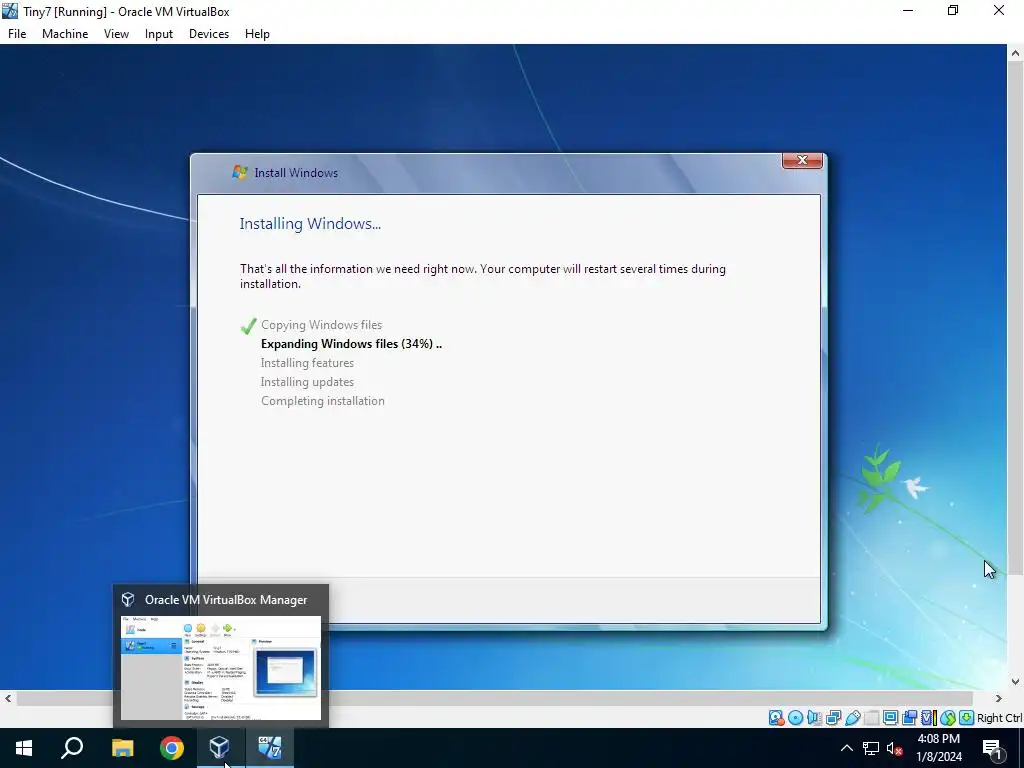Open the File menu

click(17, 34)
